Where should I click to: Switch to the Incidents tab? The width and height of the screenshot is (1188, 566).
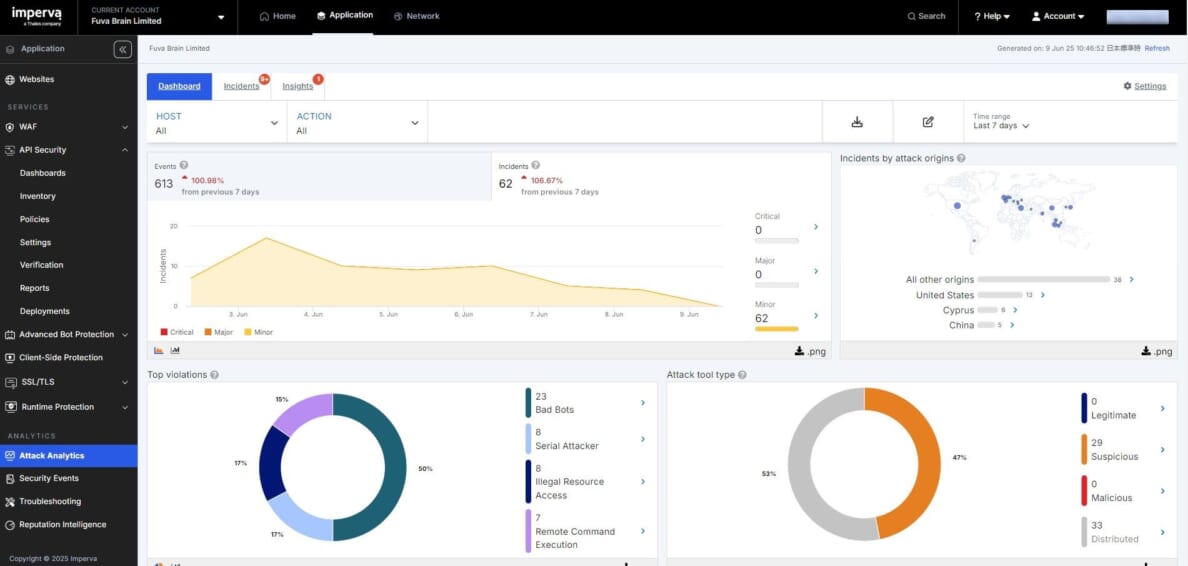pyautogui.click(x=241, y=86)
